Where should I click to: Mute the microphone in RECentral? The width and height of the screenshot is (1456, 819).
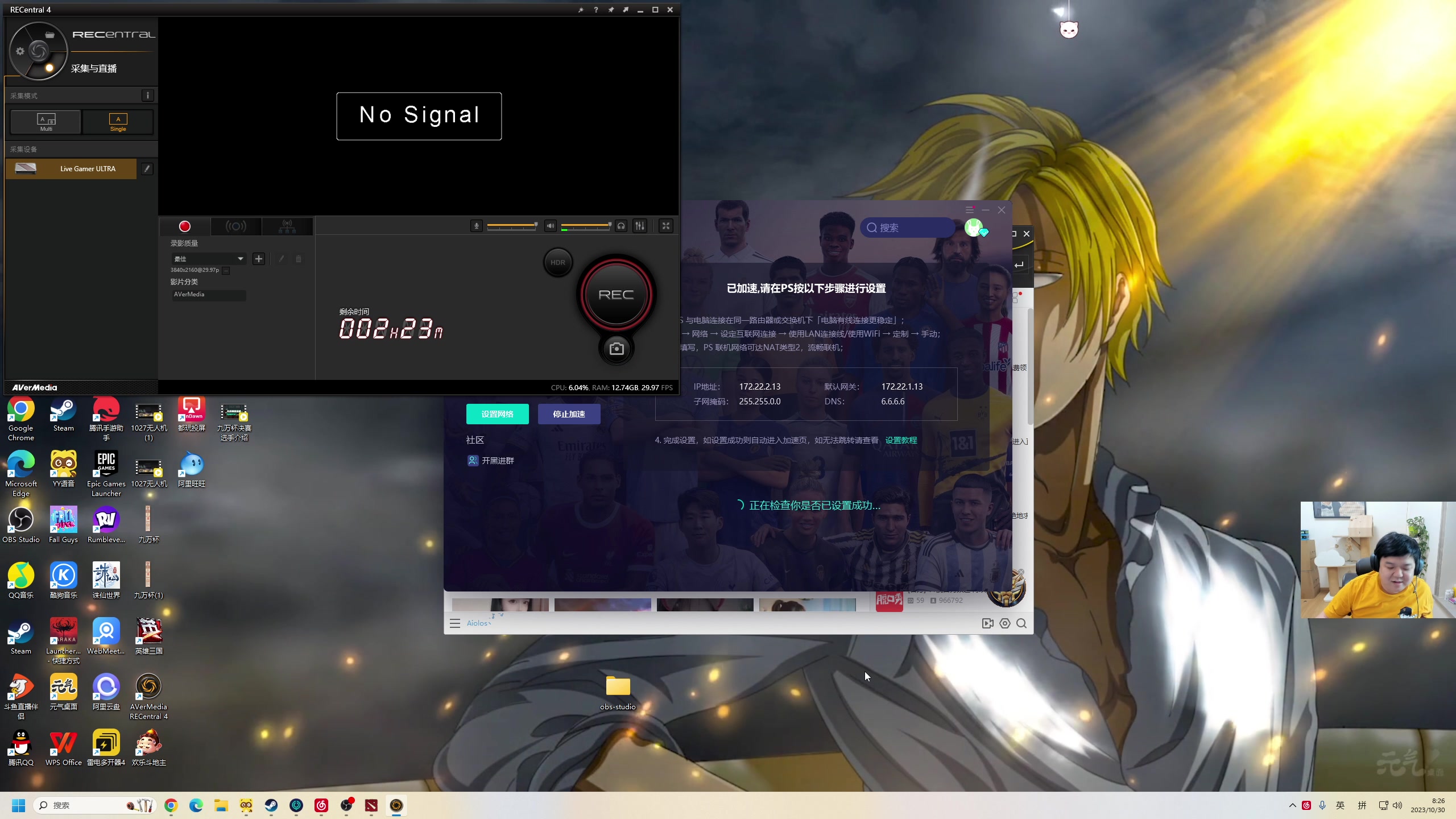[477, 226]
